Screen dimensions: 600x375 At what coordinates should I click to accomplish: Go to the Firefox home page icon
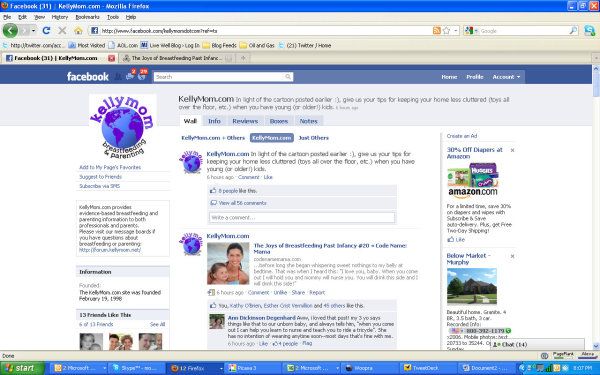click(x=78, y=31)
